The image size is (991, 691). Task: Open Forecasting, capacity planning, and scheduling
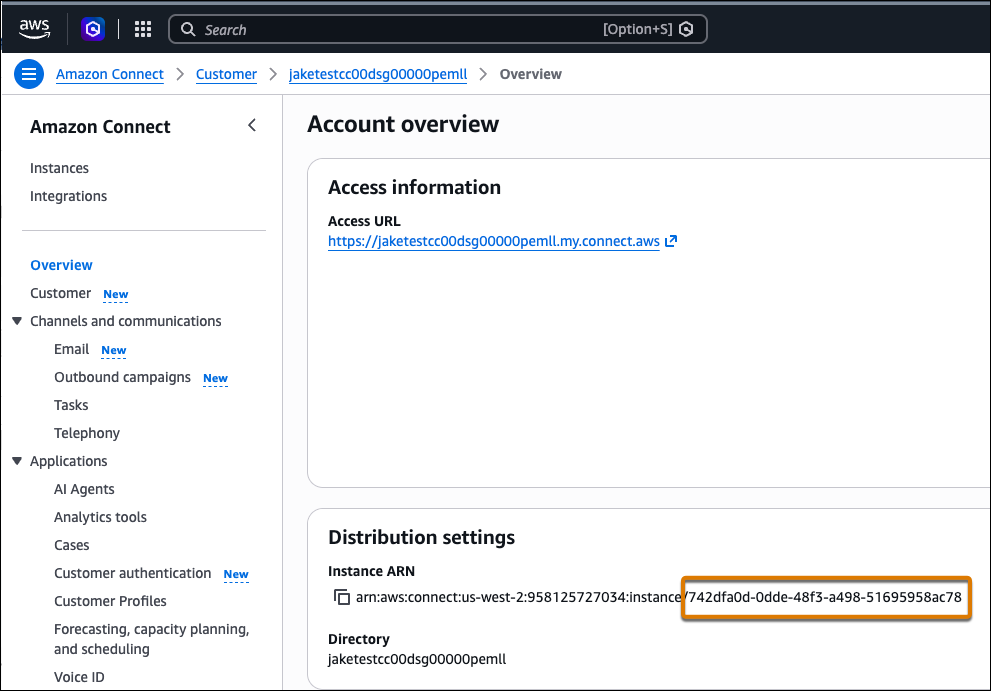[152, 639]
